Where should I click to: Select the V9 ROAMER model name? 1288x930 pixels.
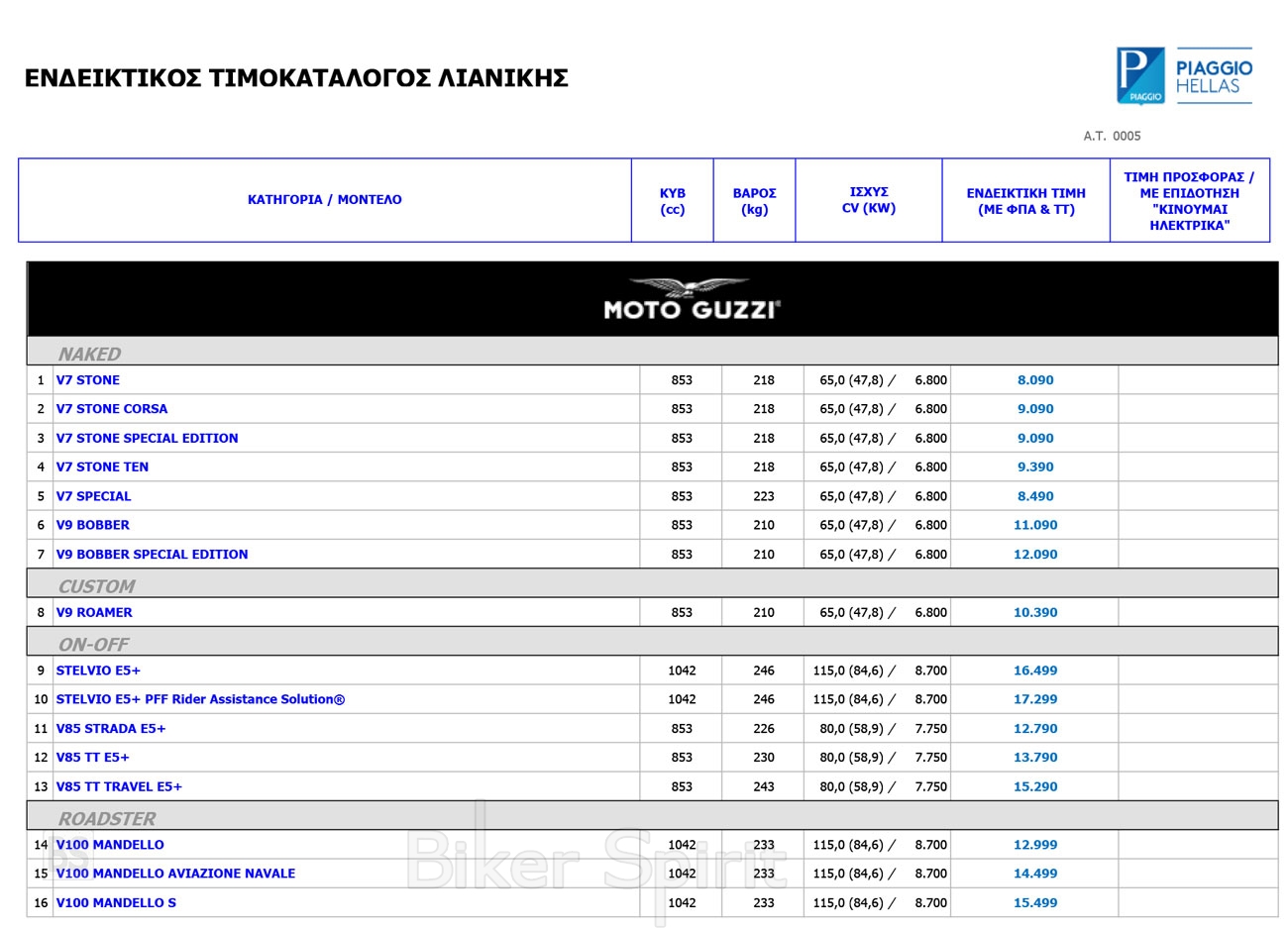[x=94, y=613]
